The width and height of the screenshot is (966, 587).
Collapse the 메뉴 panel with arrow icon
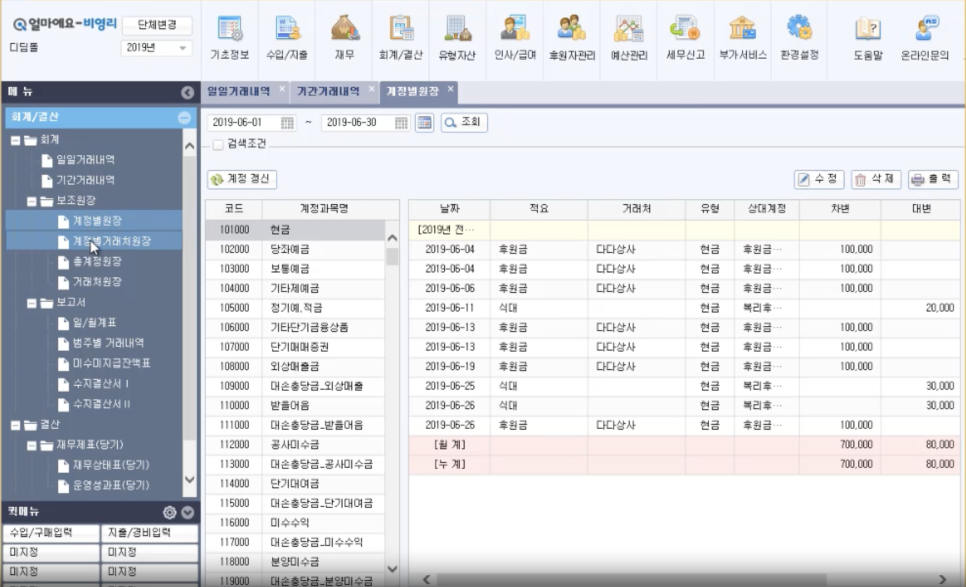[188, 92]
